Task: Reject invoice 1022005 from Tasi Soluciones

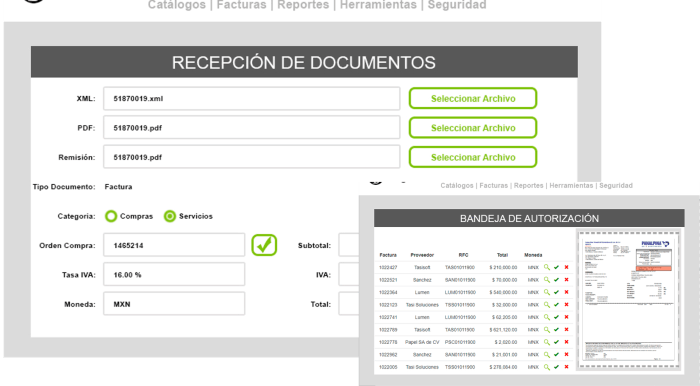Action: point(567,367)
